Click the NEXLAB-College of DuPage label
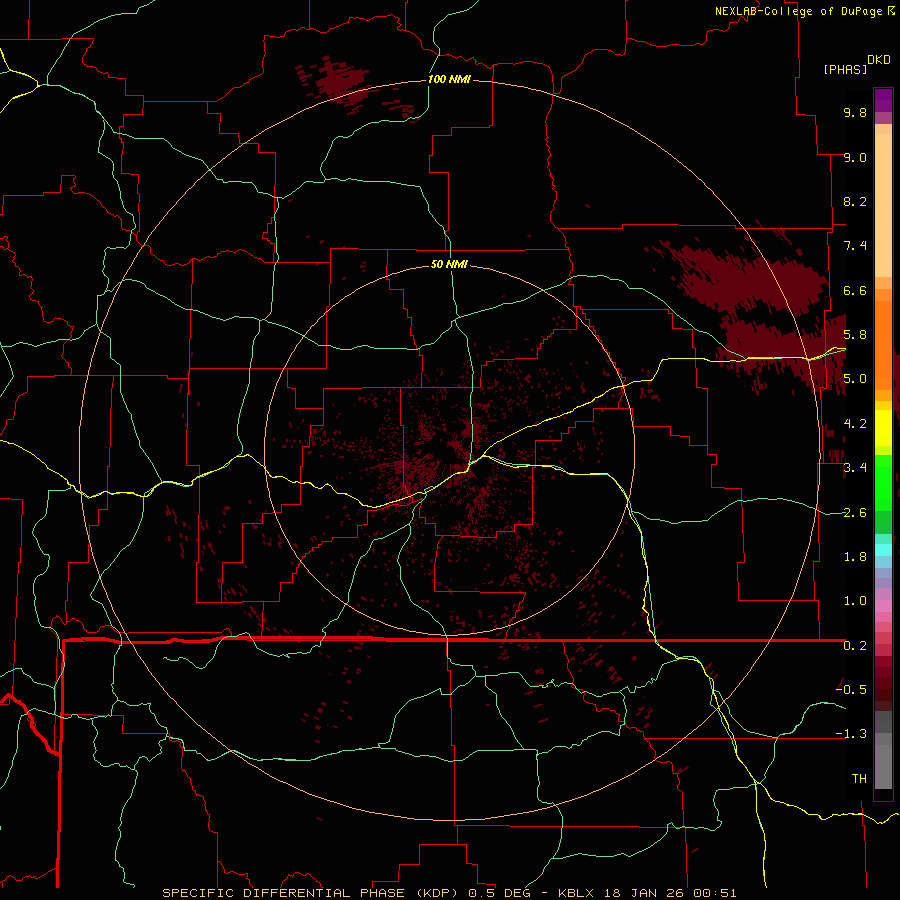 tap(798, 11)
